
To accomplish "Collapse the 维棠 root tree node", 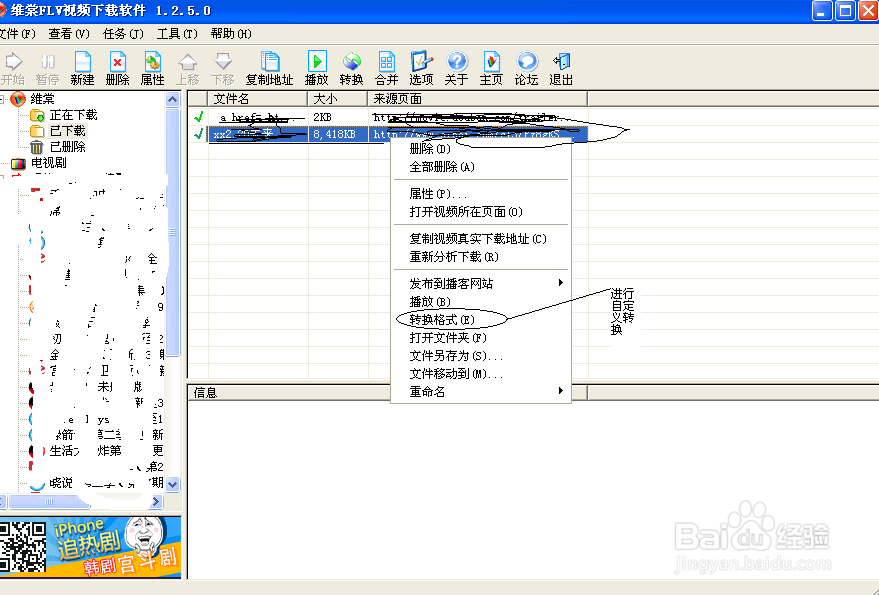I will [x=2, y=99].
